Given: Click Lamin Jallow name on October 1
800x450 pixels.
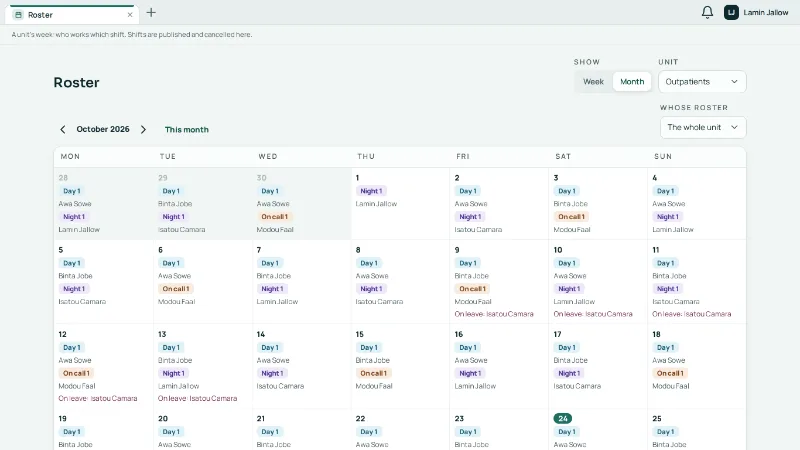Looking at the screenshot, I should (x=376, y=204).
